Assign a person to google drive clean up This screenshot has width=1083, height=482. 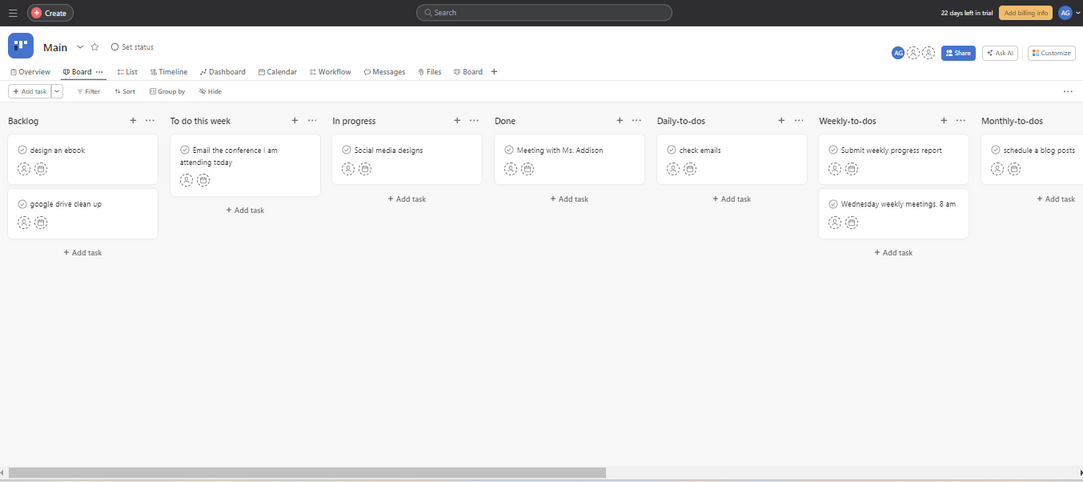coord(24,222)
